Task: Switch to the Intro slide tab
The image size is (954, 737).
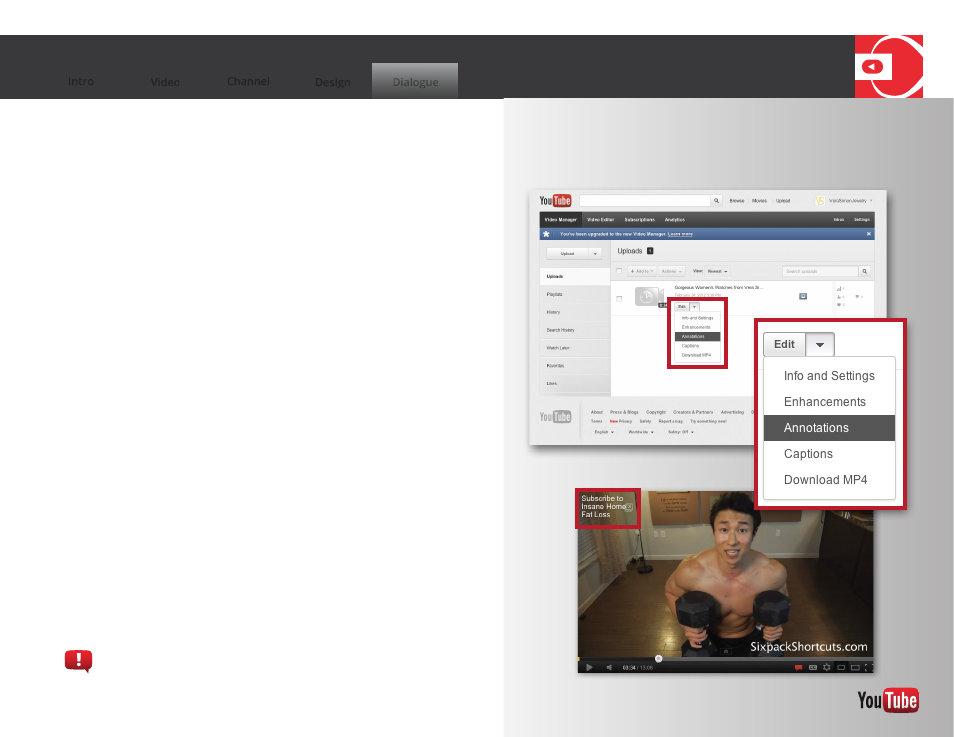Action: tap(81, 82)
